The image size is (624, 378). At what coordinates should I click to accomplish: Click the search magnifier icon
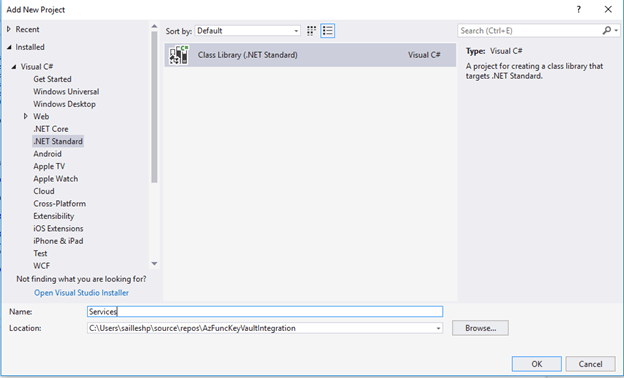pyautogui.click(x=606, y=30)
